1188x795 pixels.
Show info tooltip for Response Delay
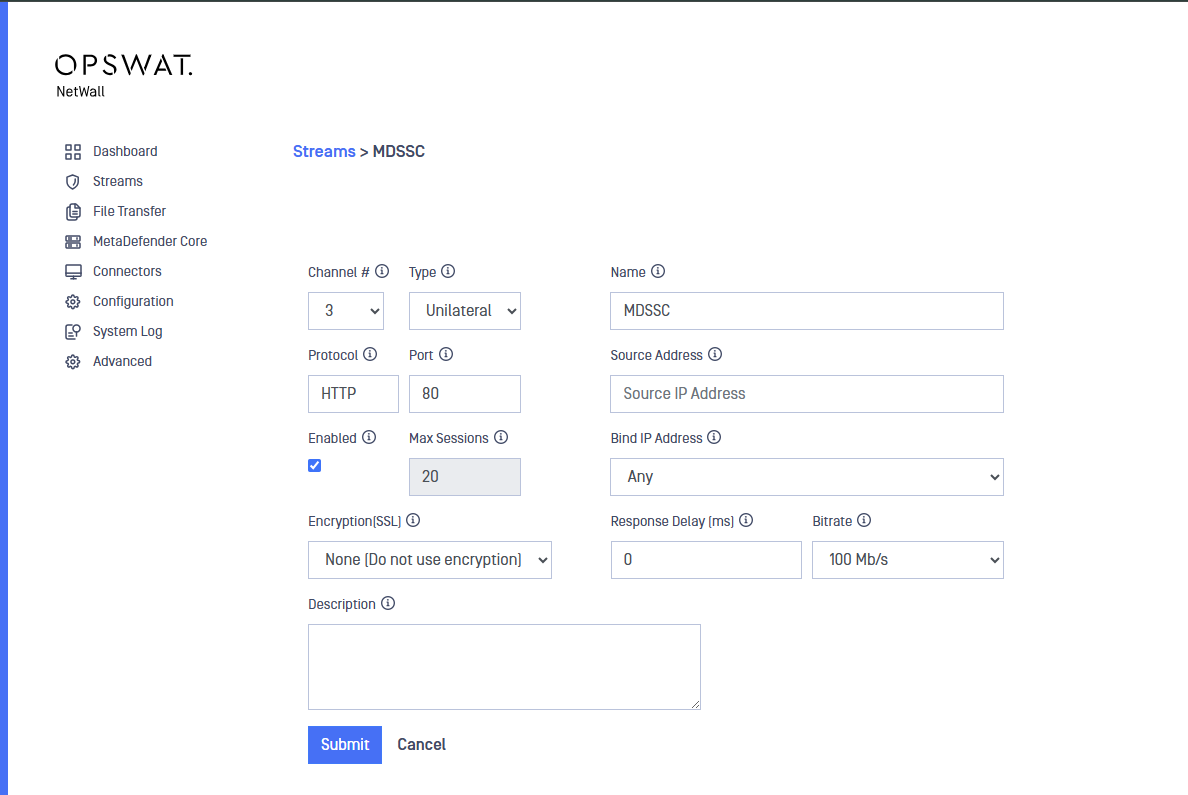746,520
